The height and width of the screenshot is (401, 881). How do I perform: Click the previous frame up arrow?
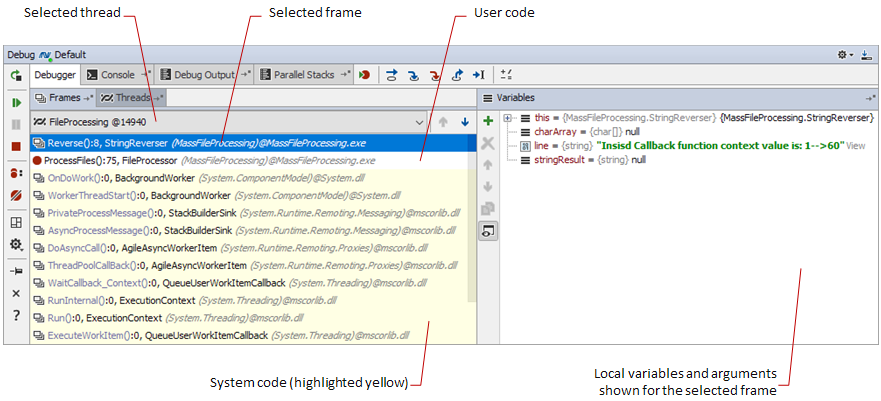(443, 122)
